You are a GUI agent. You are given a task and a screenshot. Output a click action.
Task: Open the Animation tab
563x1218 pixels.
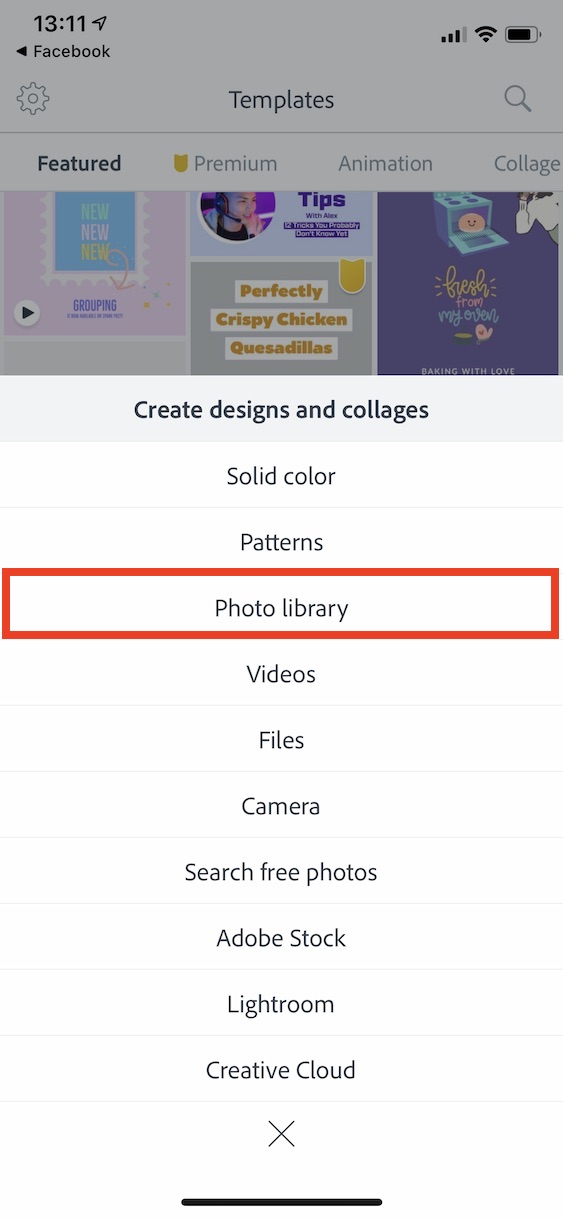click(x=385, y=163)
